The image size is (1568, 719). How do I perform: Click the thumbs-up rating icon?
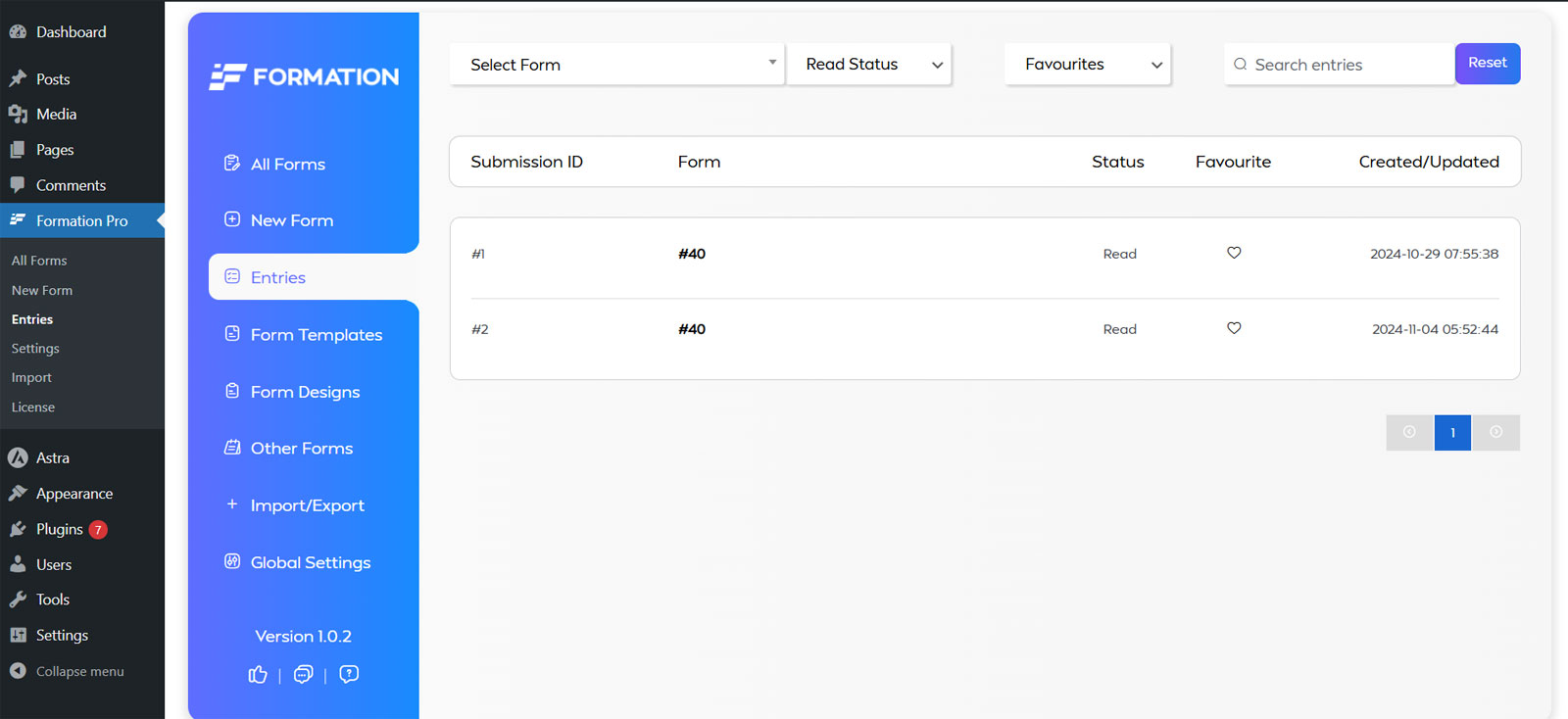click(x=258, y=674)
